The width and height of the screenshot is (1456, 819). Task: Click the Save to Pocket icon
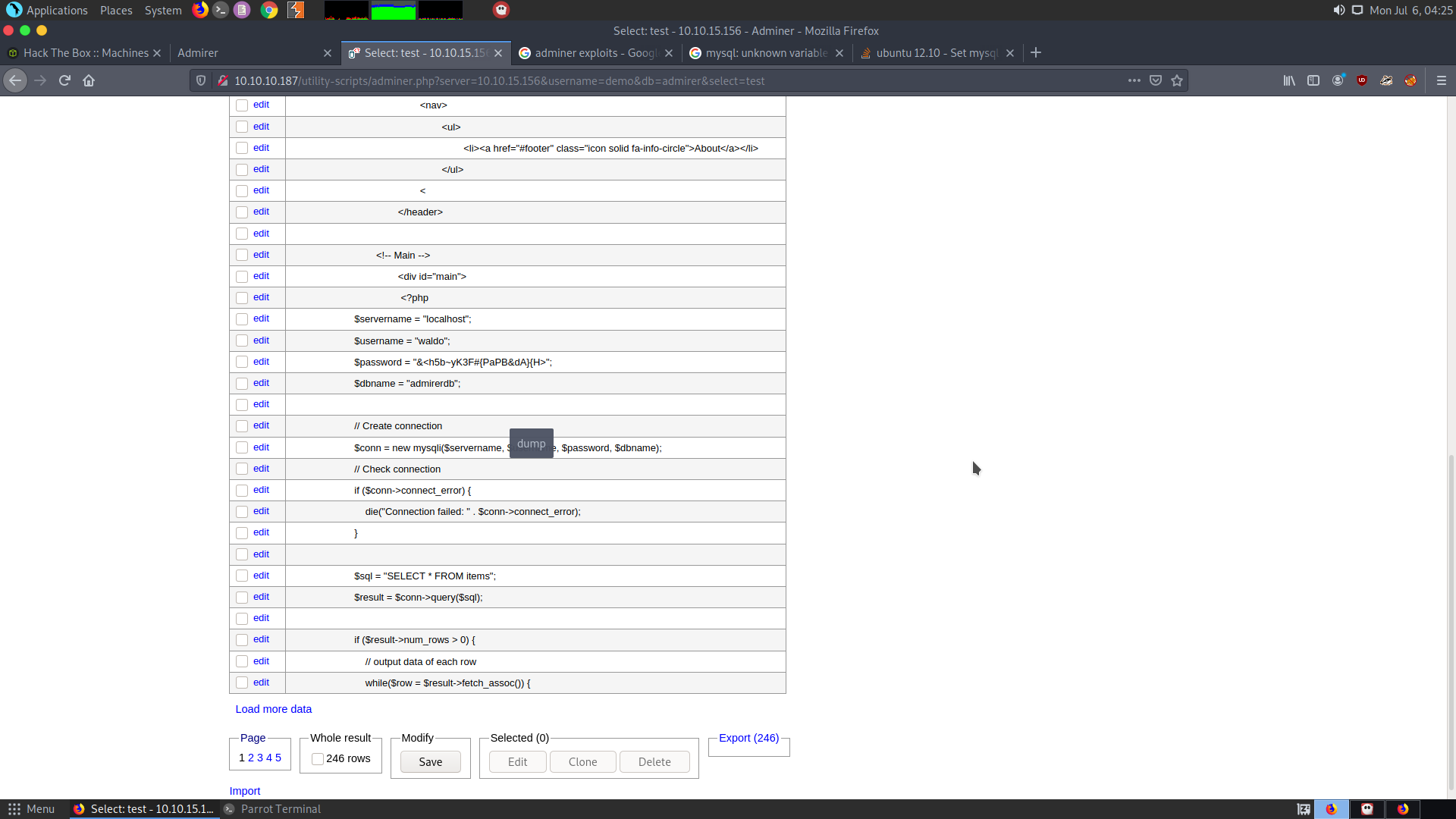[1156, 80]
